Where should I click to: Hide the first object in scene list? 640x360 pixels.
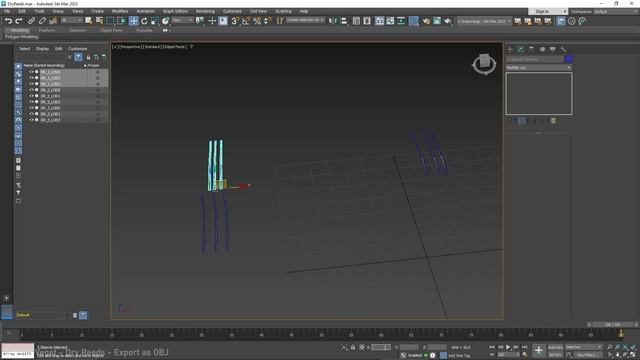point(31,72)
